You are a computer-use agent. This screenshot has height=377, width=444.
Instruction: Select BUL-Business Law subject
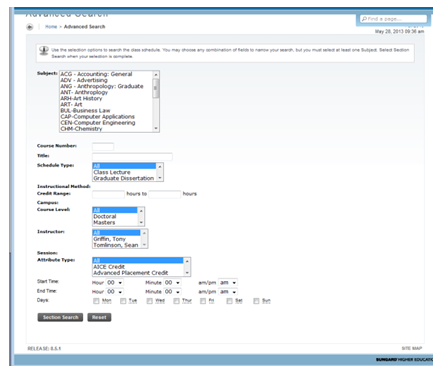[85, 110]
